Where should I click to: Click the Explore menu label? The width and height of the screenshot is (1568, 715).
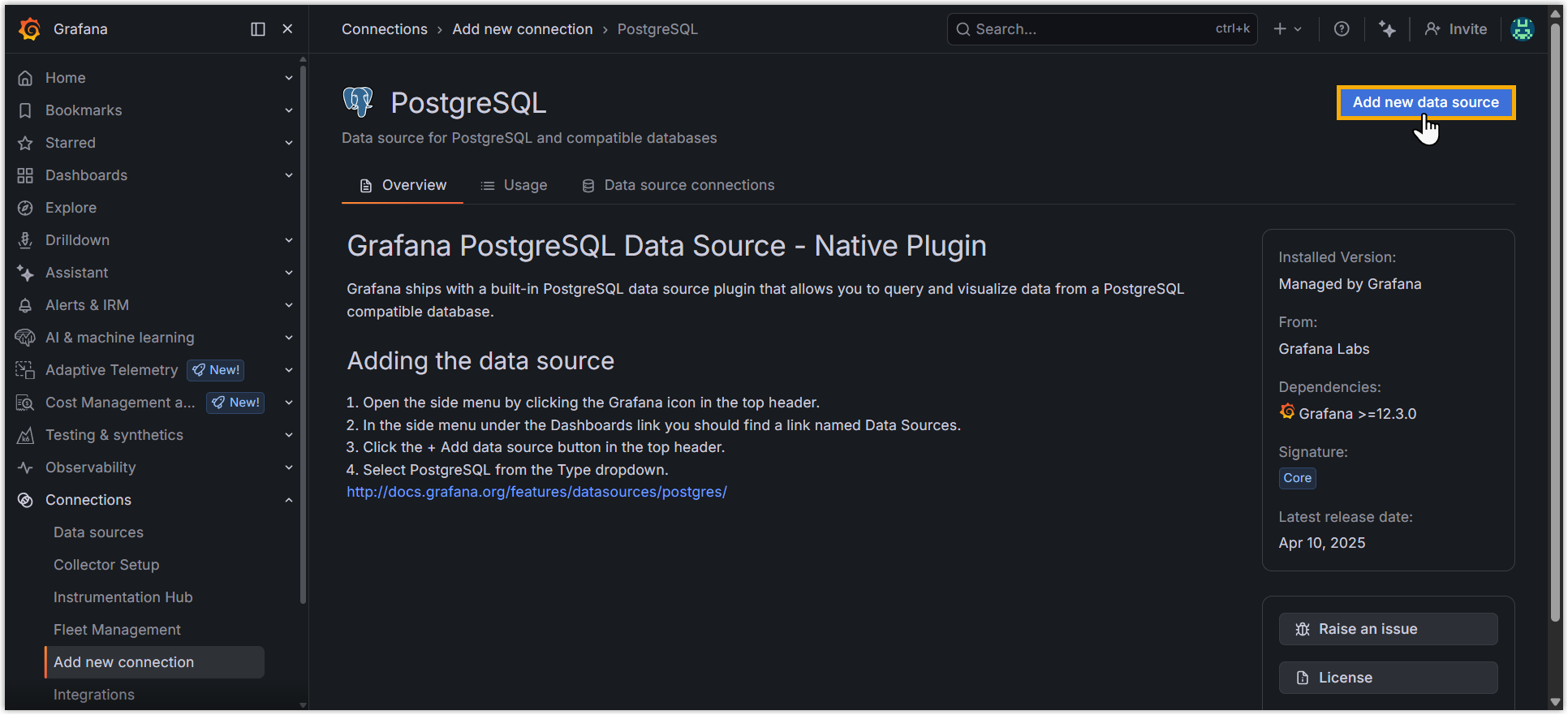click(71, 208)
